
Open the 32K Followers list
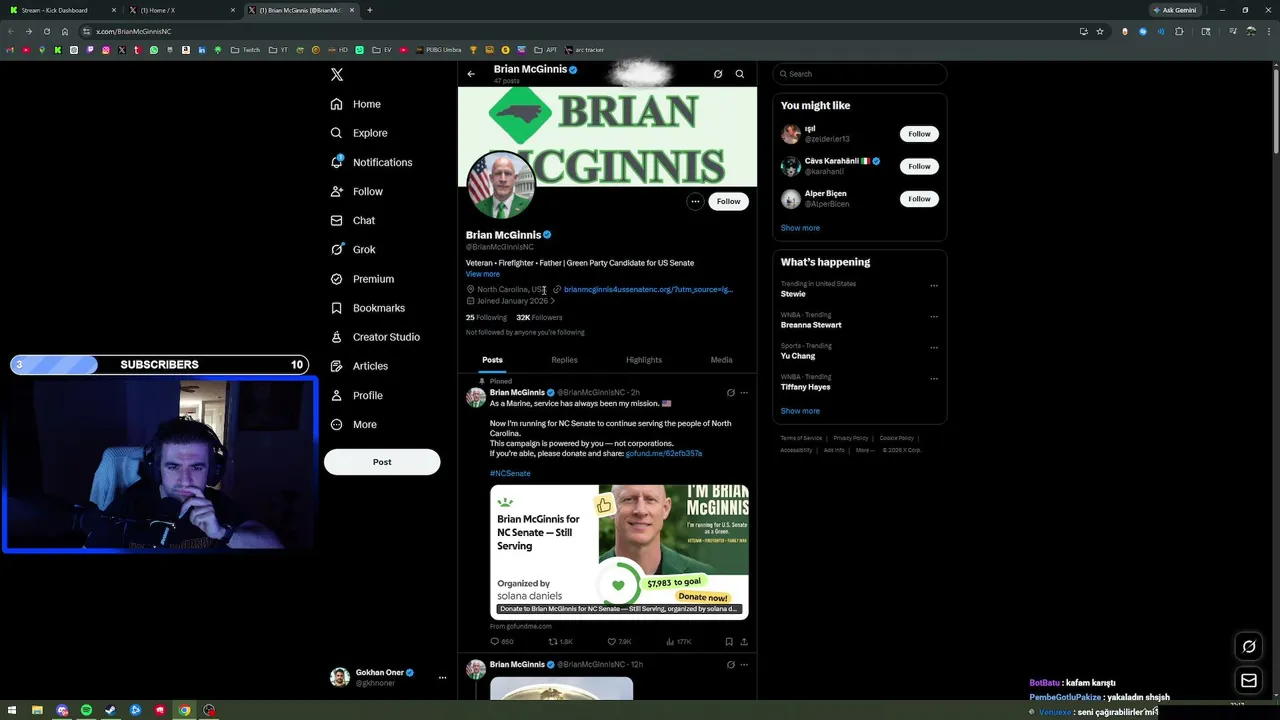[539, 317]
